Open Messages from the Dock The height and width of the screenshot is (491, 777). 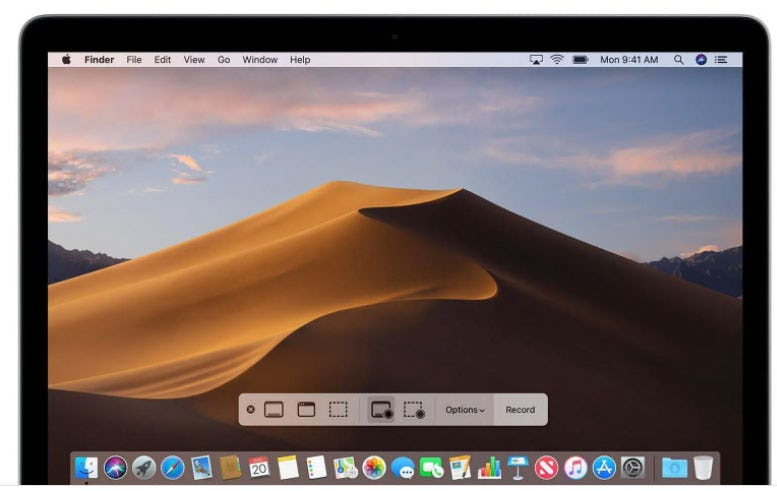point(403,468)
